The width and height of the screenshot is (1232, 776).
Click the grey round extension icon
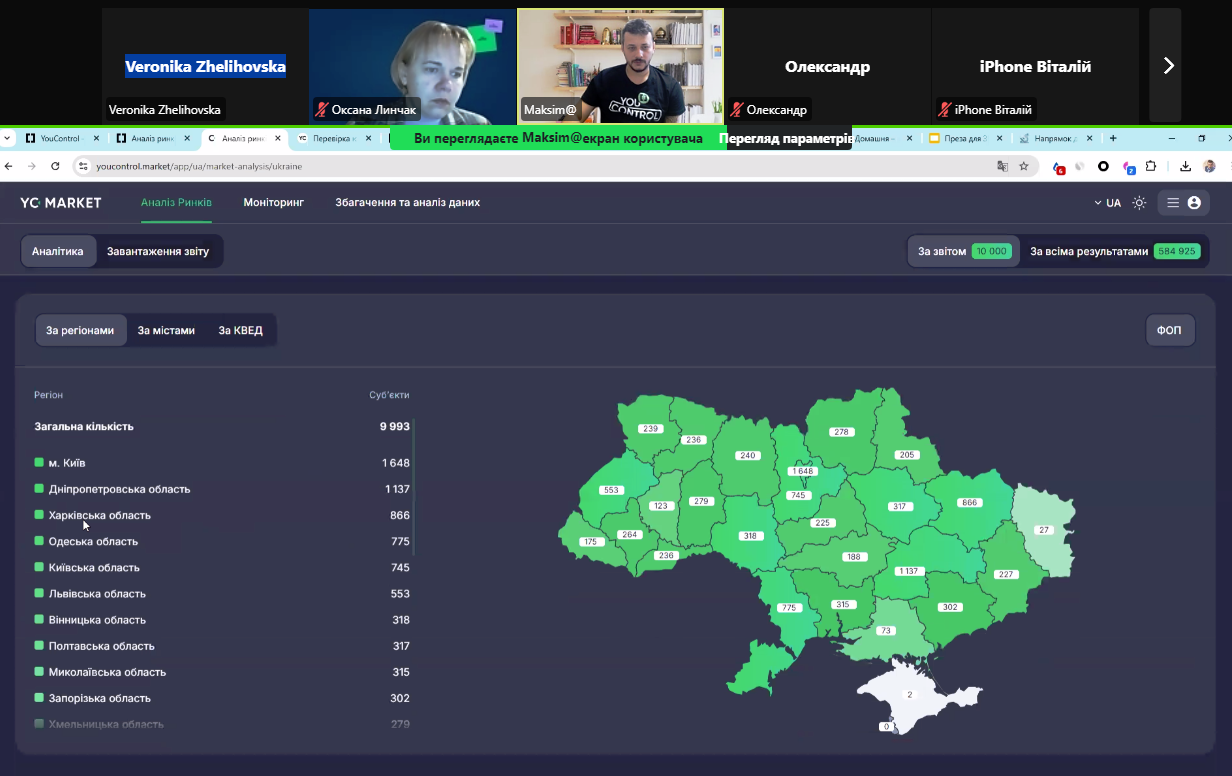click(x=1081, y=166)
